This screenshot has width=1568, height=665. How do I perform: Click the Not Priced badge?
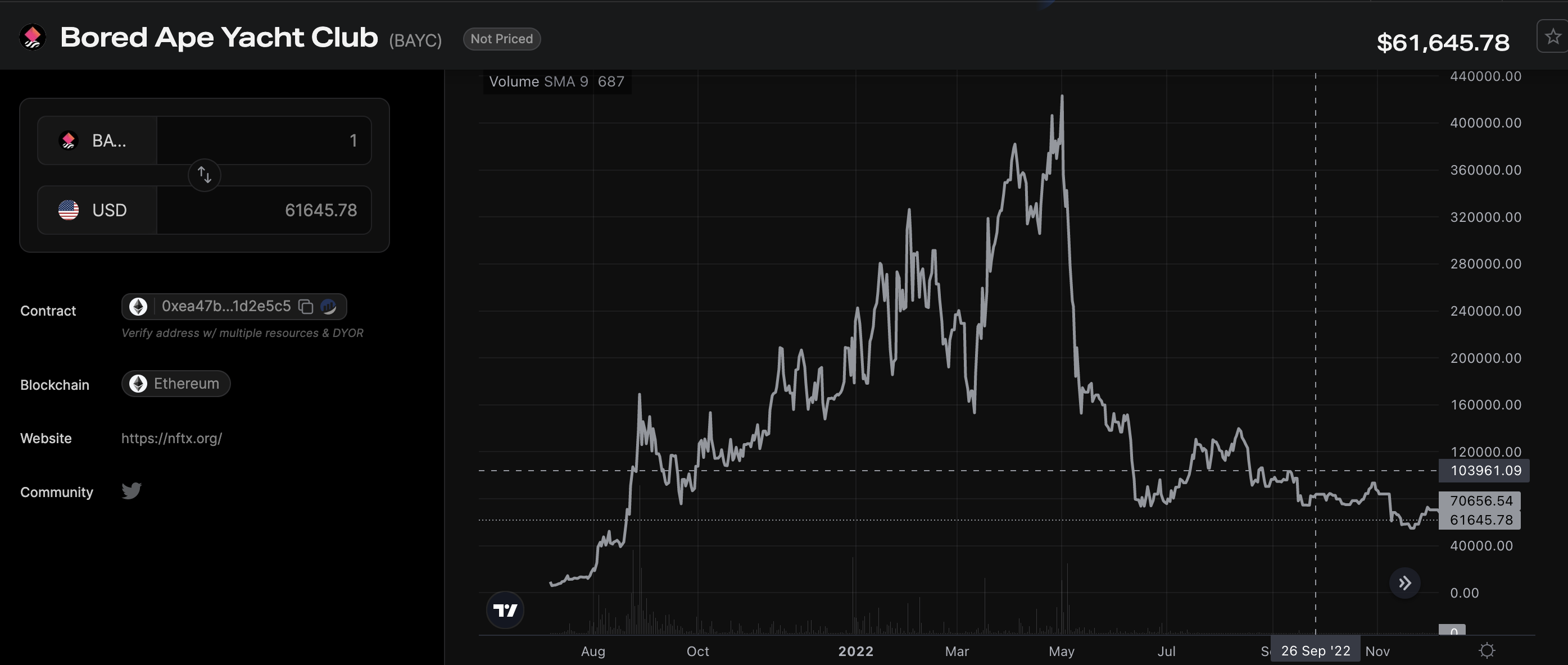(501, 39)
